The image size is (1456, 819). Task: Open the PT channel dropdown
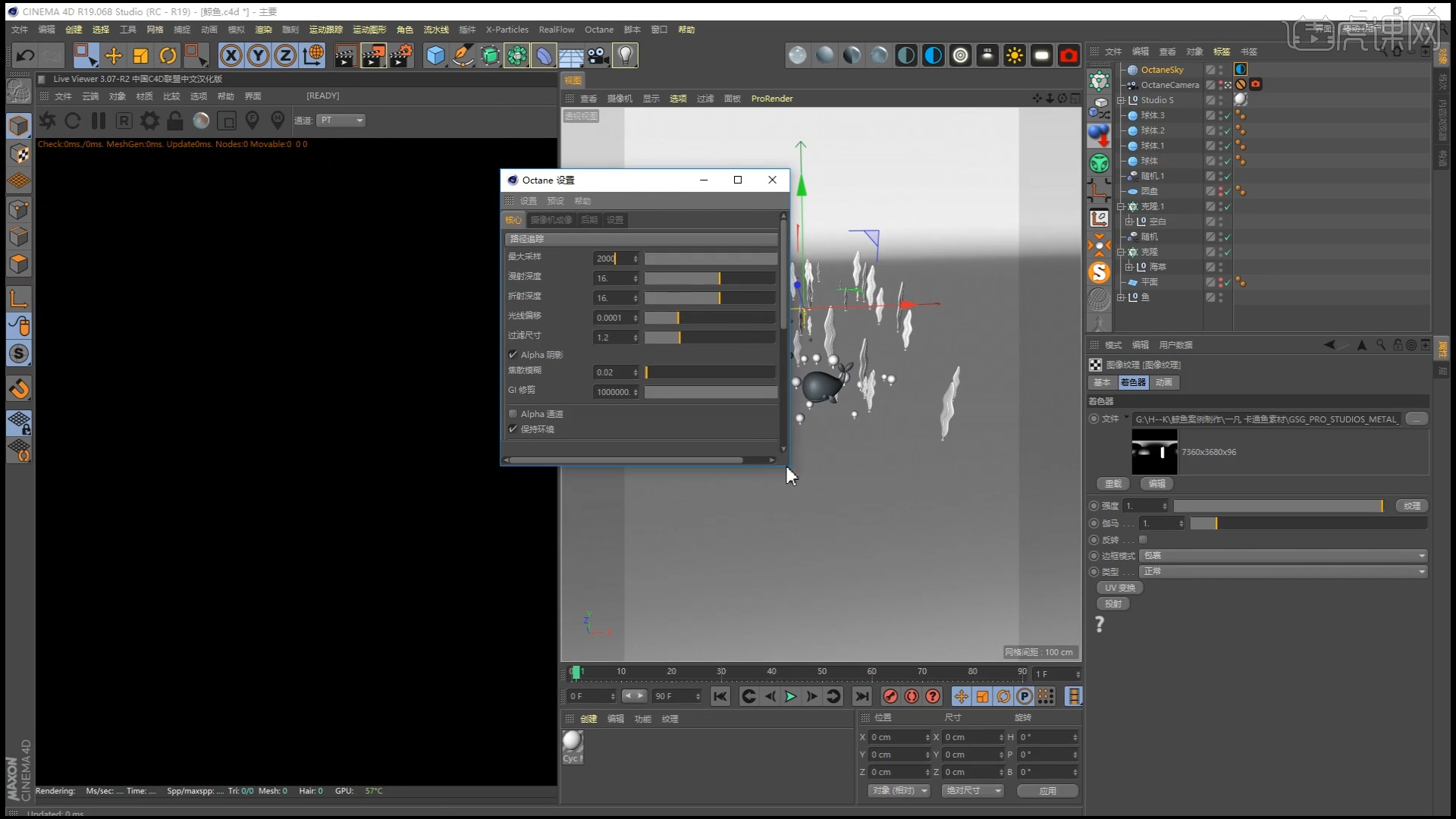click(341, 121)
